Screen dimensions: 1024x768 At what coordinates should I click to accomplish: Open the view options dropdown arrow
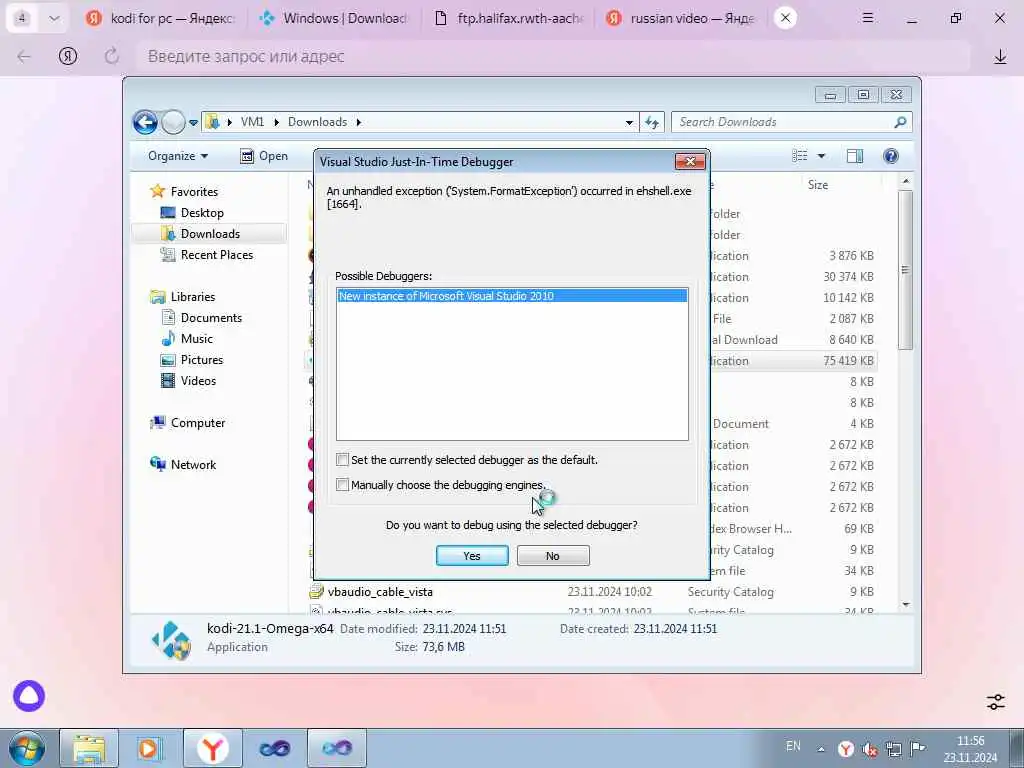(x=821, y=155)
